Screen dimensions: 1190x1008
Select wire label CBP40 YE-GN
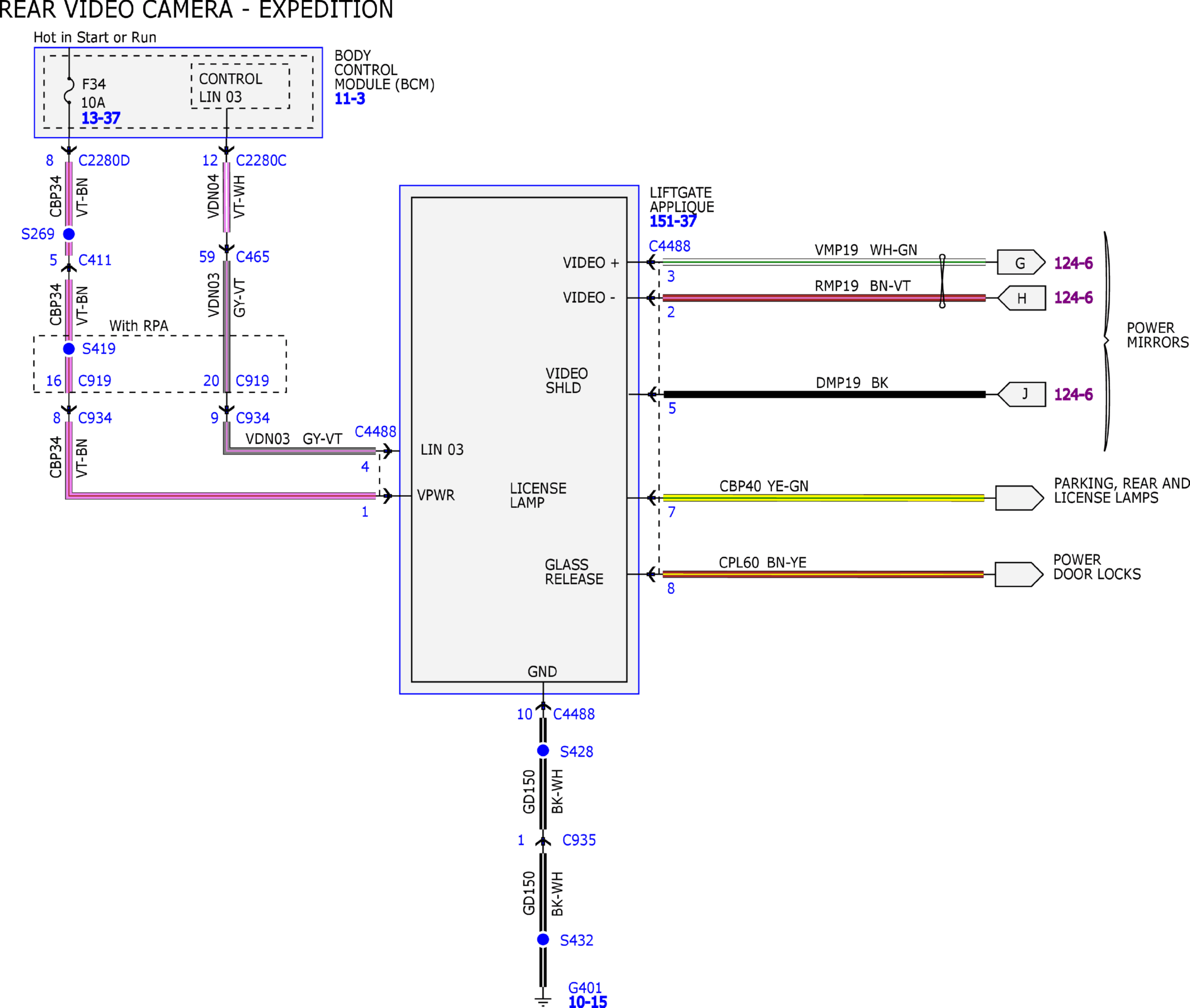coord(764,486)
